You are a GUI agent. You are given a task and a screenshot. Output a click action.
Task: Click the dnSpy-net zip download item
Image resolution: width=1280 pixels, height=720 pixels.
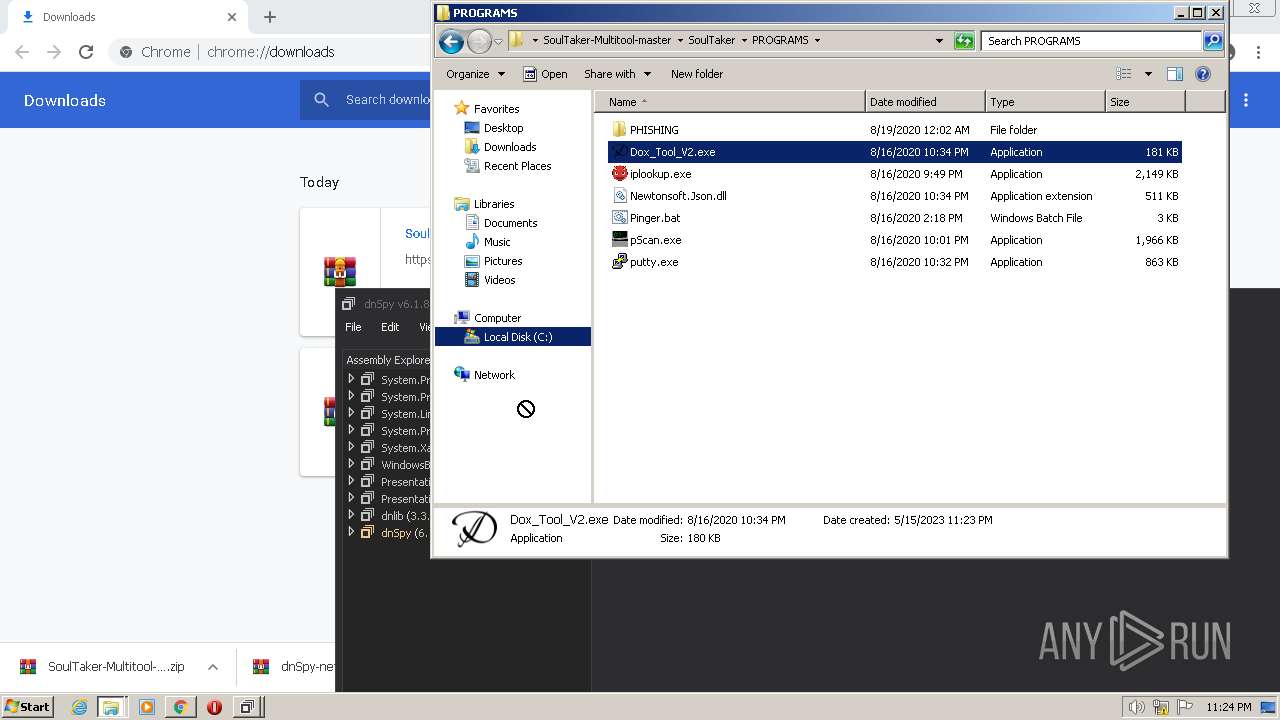290,667
